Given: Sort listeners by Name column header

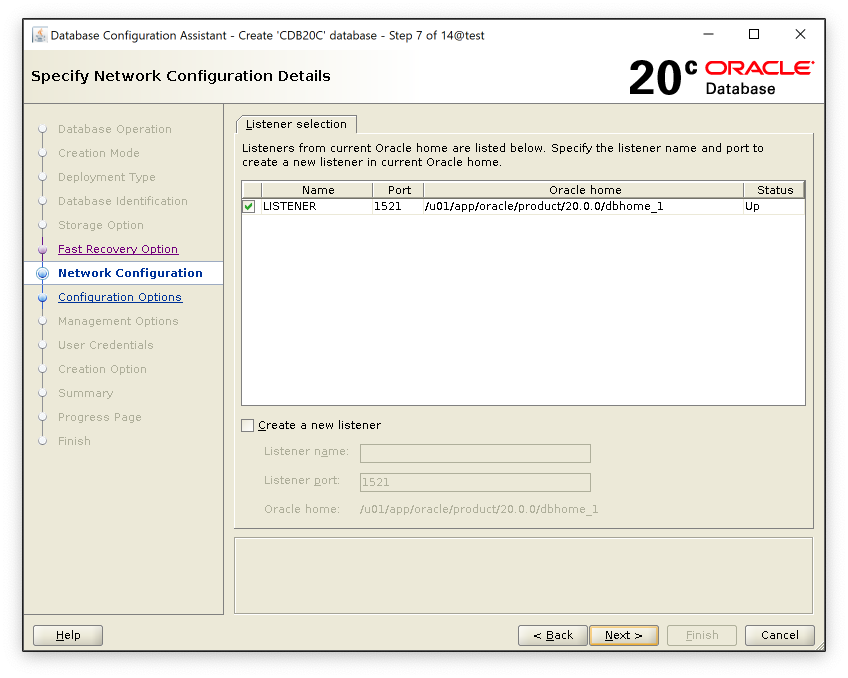Looking at the screenshot, I should click(317, 190).
